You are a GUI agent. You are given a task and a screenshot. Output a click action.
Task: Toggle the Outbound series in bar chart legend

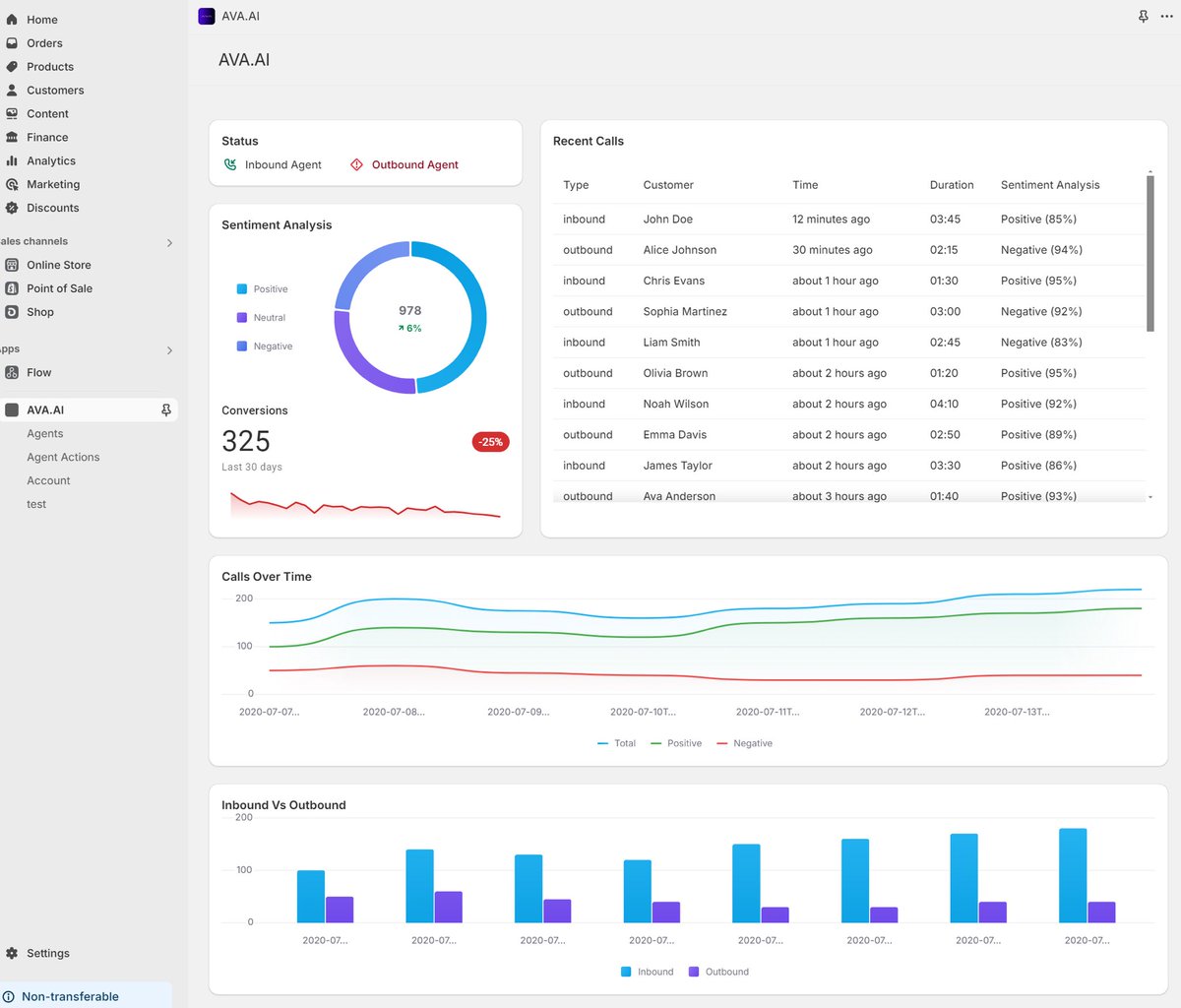718,972
